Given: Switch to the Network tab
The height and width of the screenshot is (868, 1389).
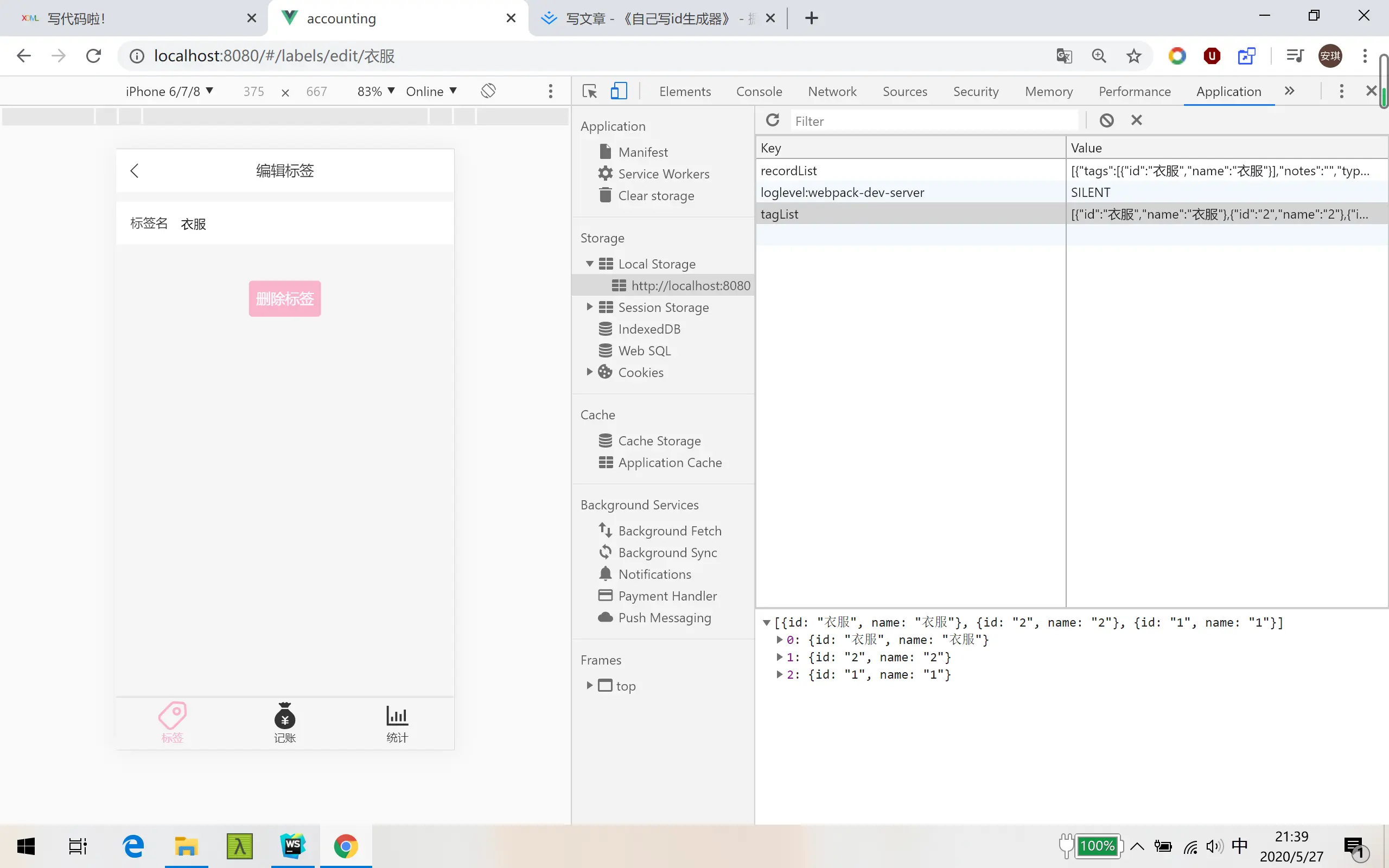Looking at the screenshot, I should 832,91.
